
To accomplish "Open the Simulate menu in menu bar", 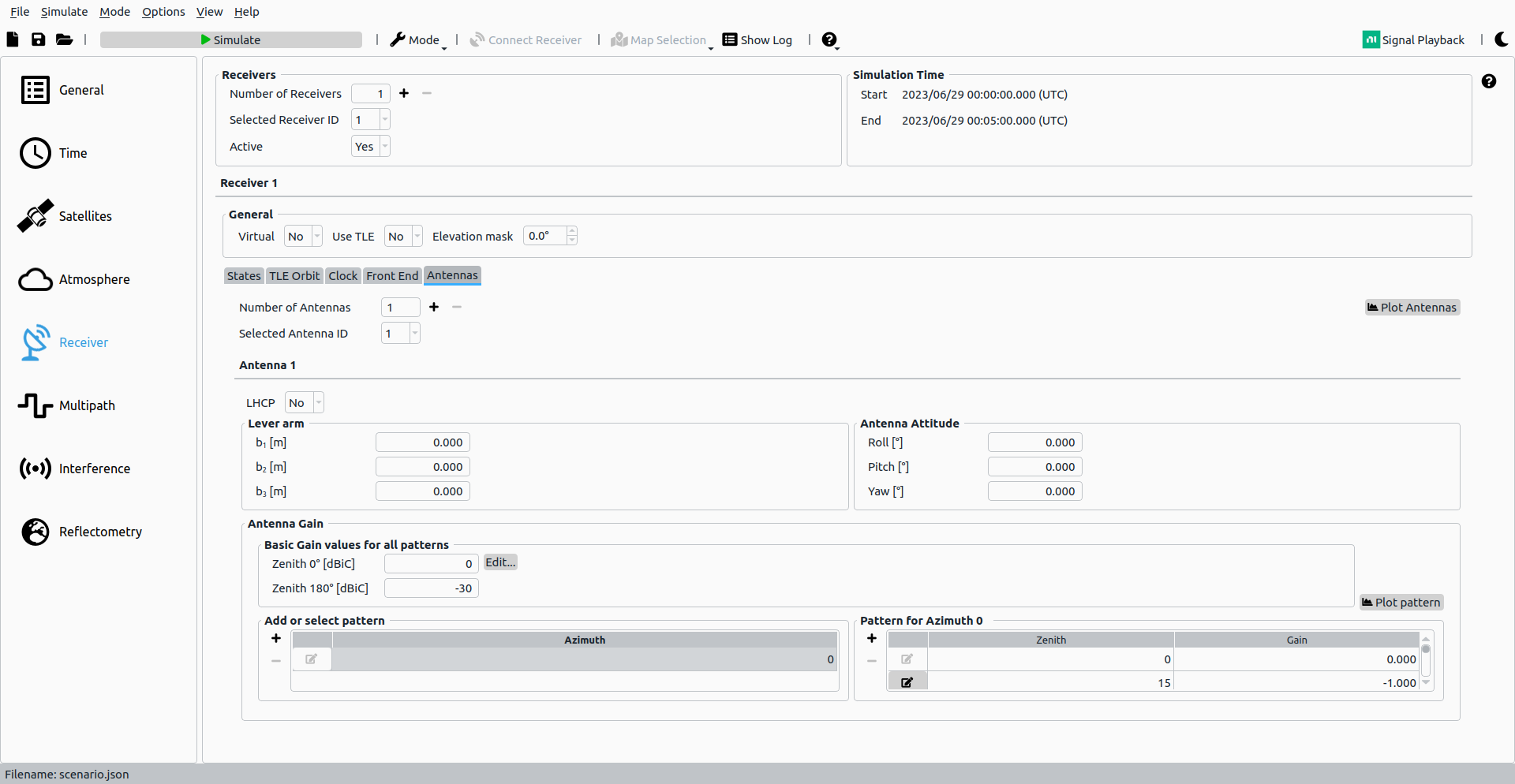I will (x=64, y=12).
